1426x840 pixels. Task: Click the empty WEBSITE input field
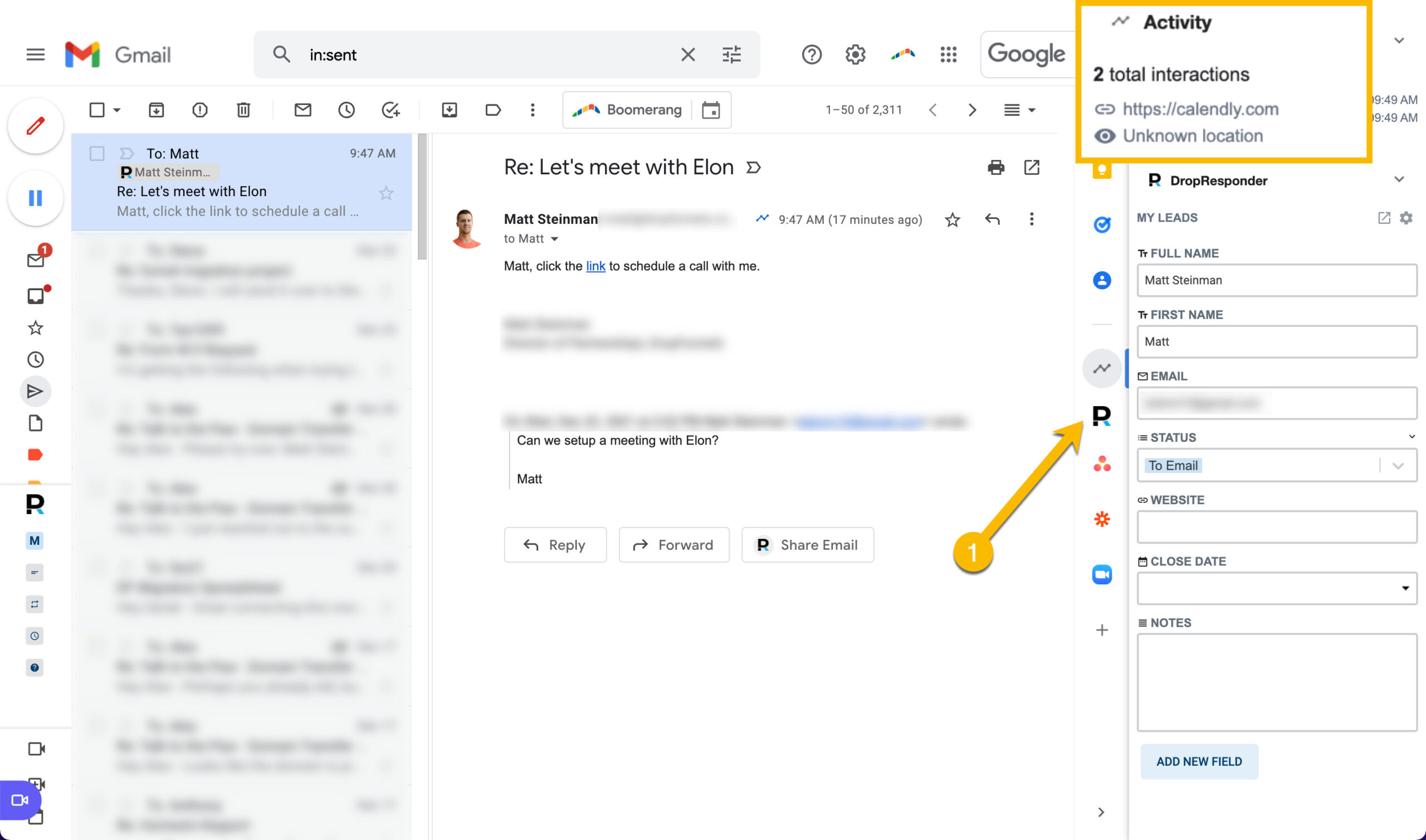(1277, 527)
